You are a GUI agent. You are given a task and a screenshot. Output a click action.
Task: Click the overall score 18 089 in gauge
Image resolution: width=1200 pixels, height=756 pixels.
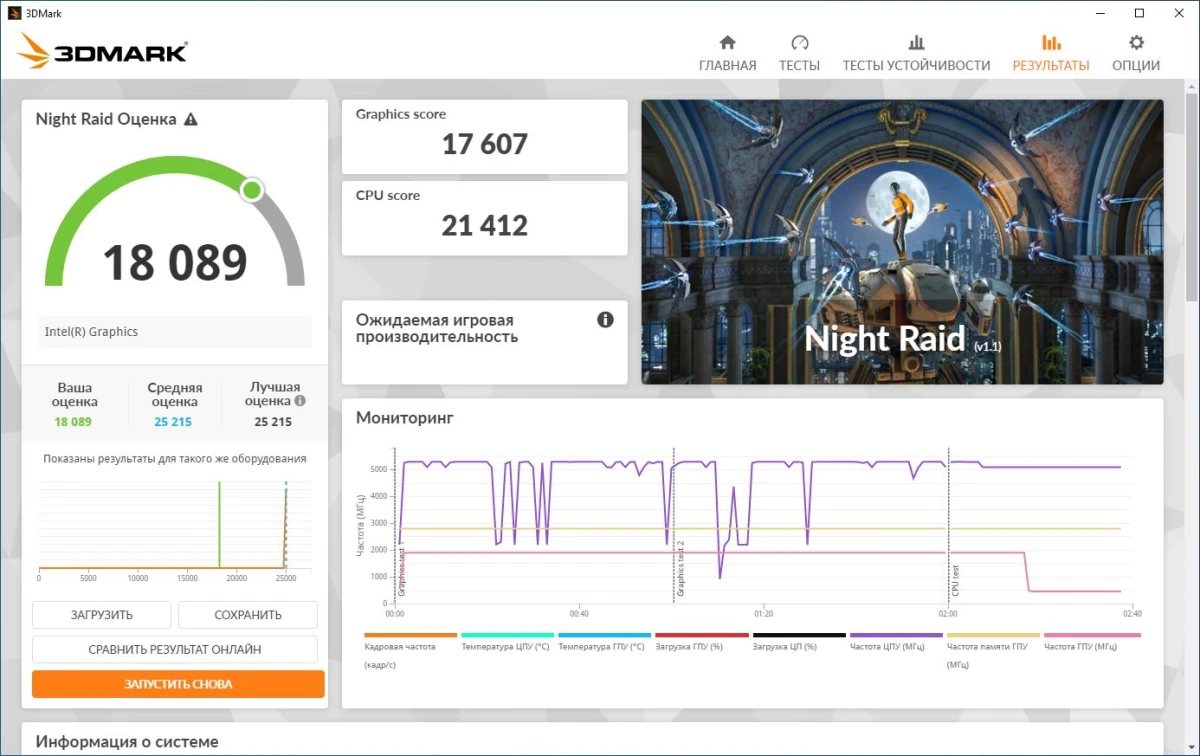click(x=175, y=262)
